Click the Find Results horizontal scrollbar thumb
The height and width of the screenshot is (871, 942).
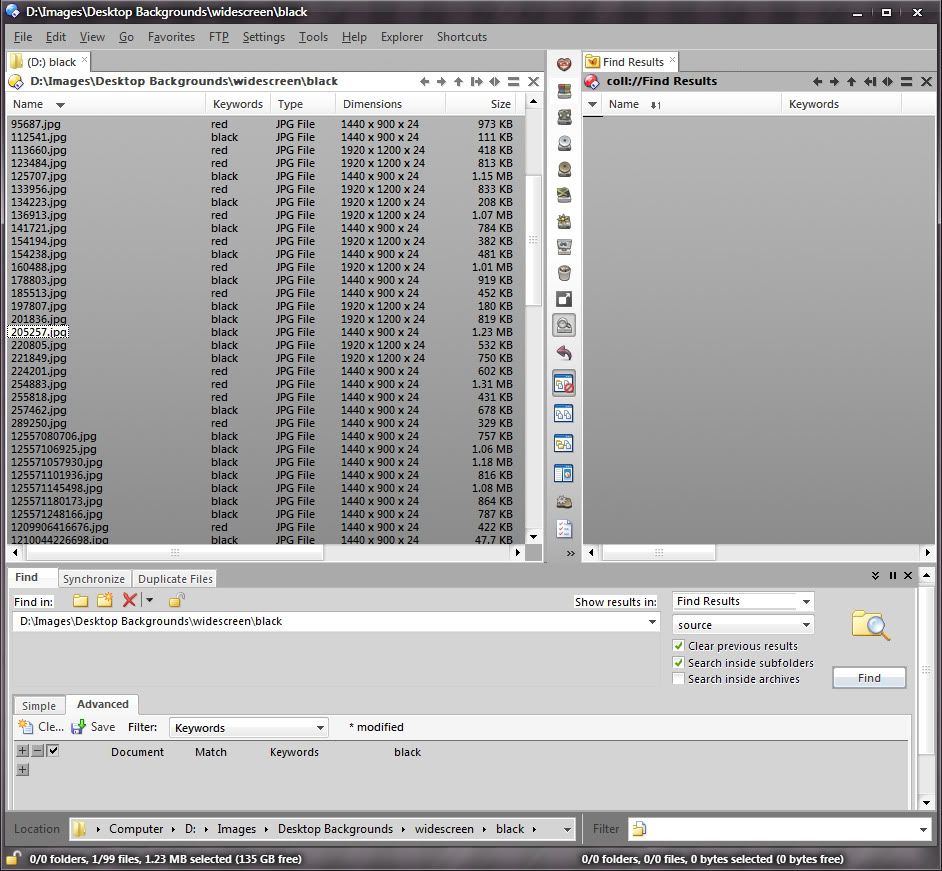click(x=658, y=553)
